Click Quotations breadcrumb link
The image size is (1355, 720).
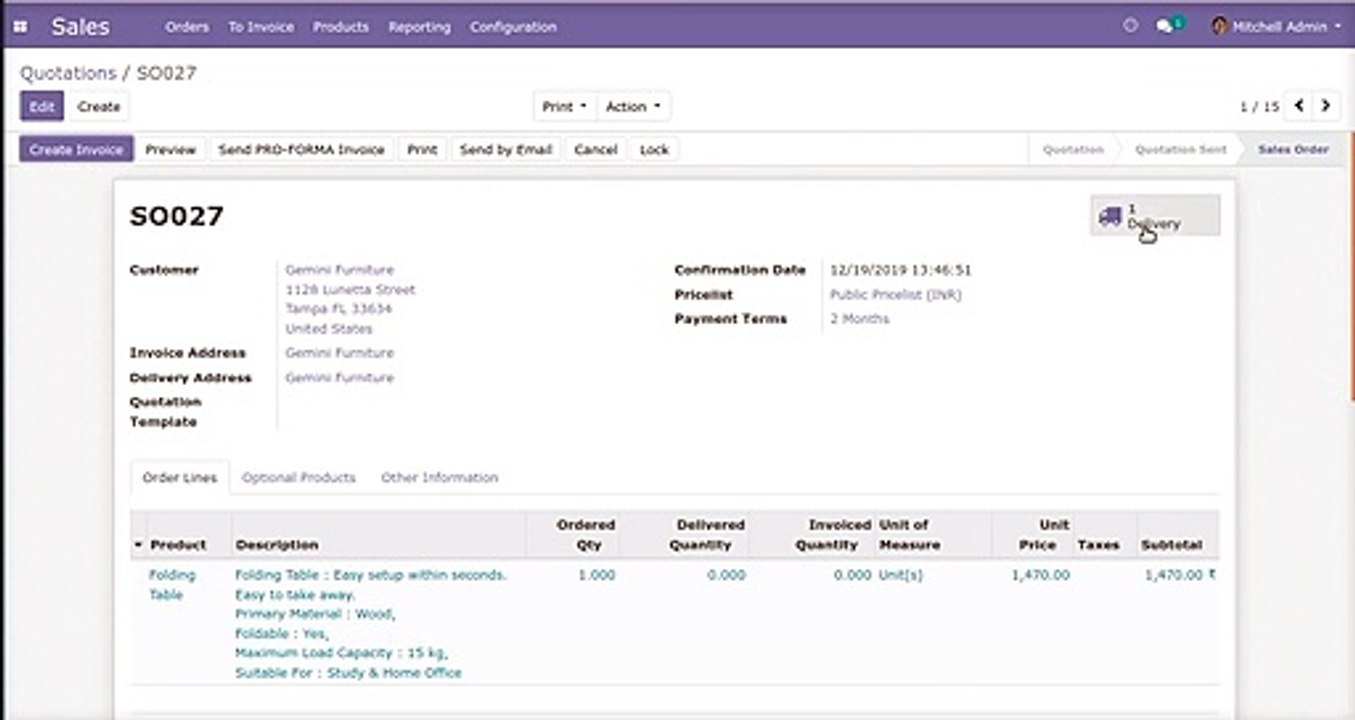68,73
